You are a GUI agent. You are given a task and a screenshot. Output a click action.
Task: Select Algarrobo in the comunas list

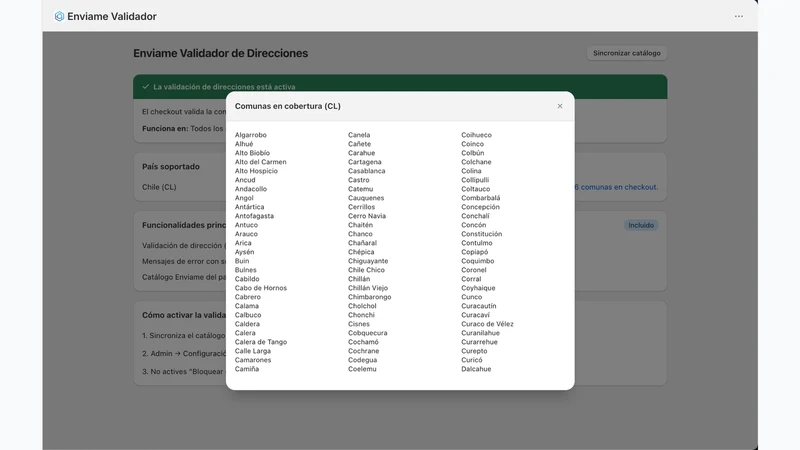[x=251, y=135]
